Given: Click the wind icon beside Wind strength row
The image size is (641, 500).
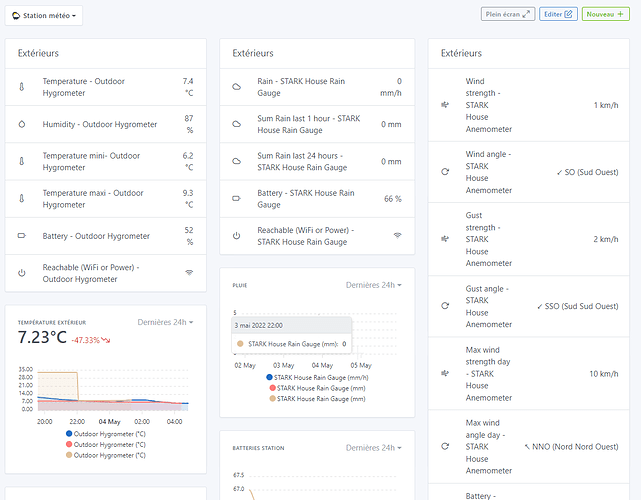Looking at the screenshot, I should coord(445,104).
